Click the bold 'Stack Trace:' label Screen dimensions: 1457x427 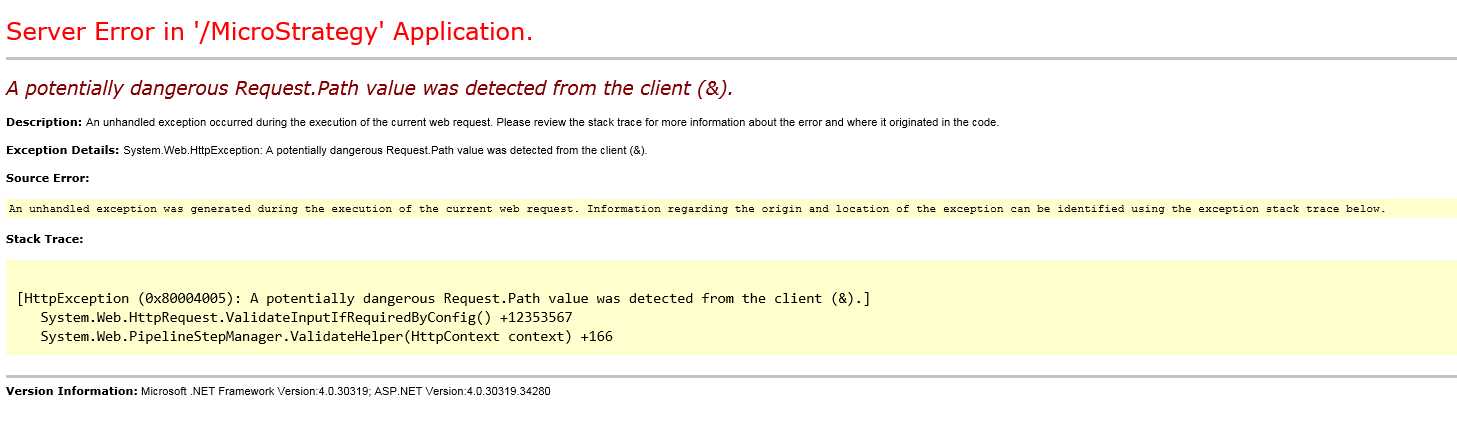[x=44, y=239]
